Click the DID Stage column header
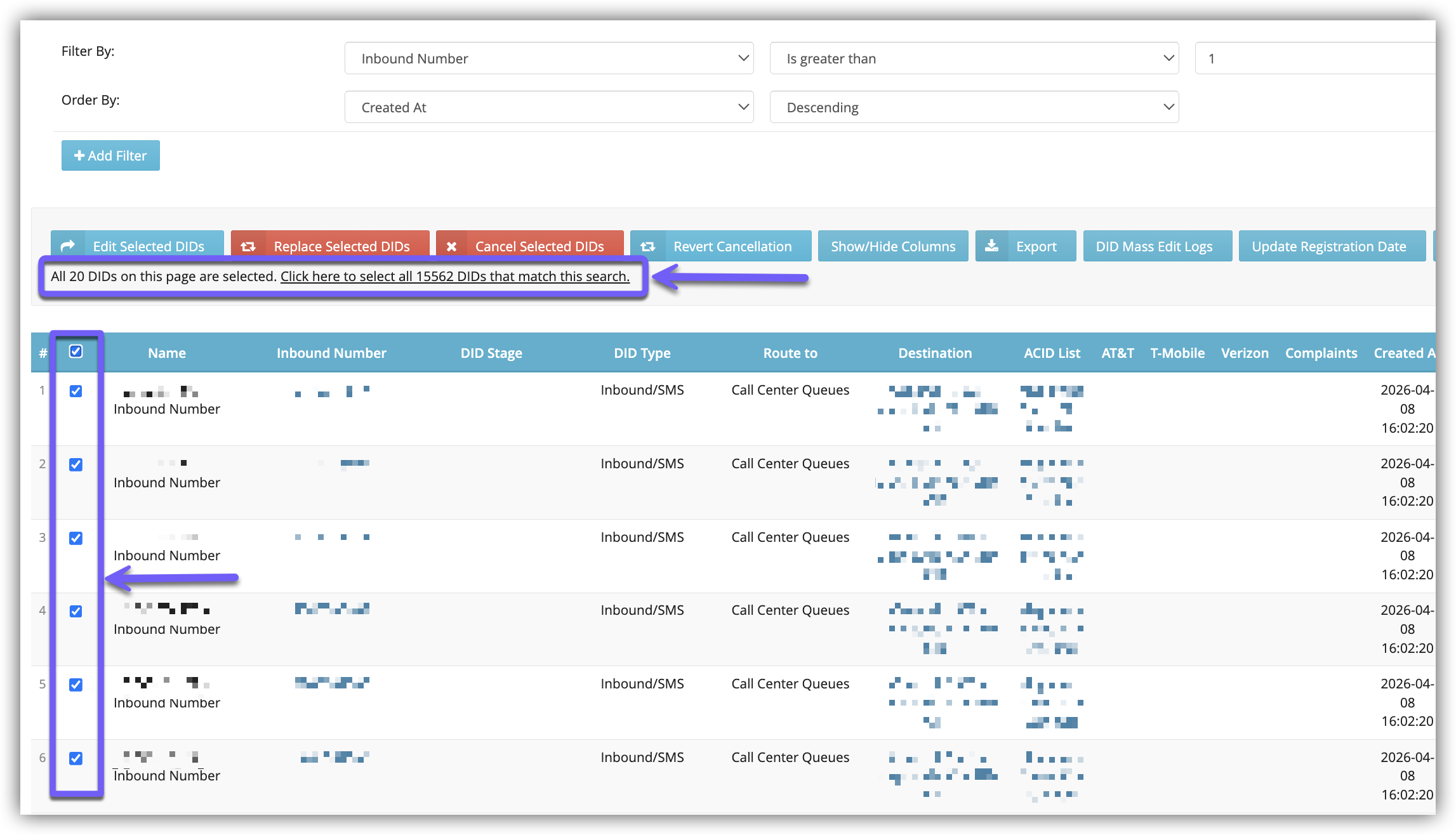 [491, 353]
